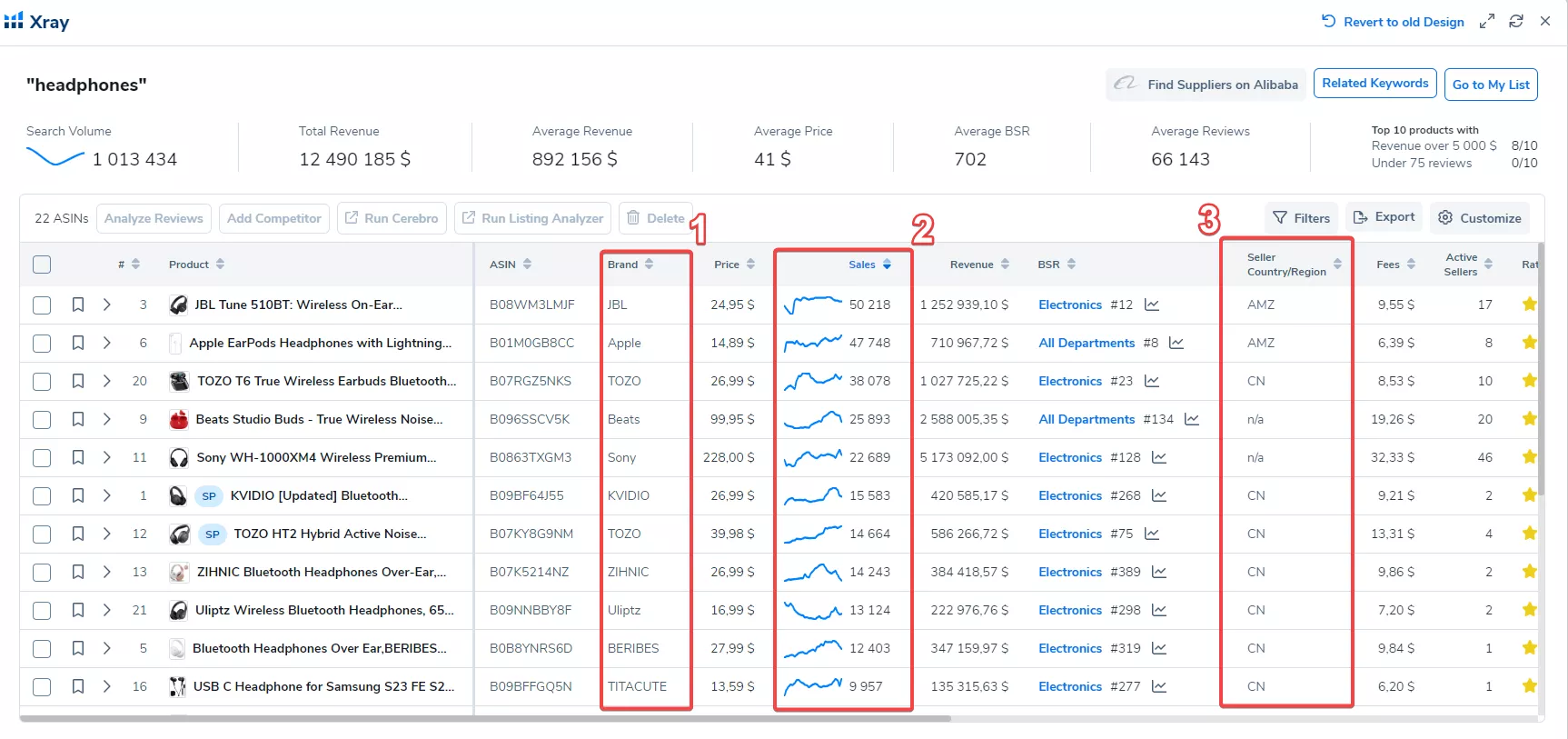The width and height of the screenshot is (1568, 739).
Task: Open BSR trend chart for Sony WH-1000XM4
Action: tap(1159, 457)
